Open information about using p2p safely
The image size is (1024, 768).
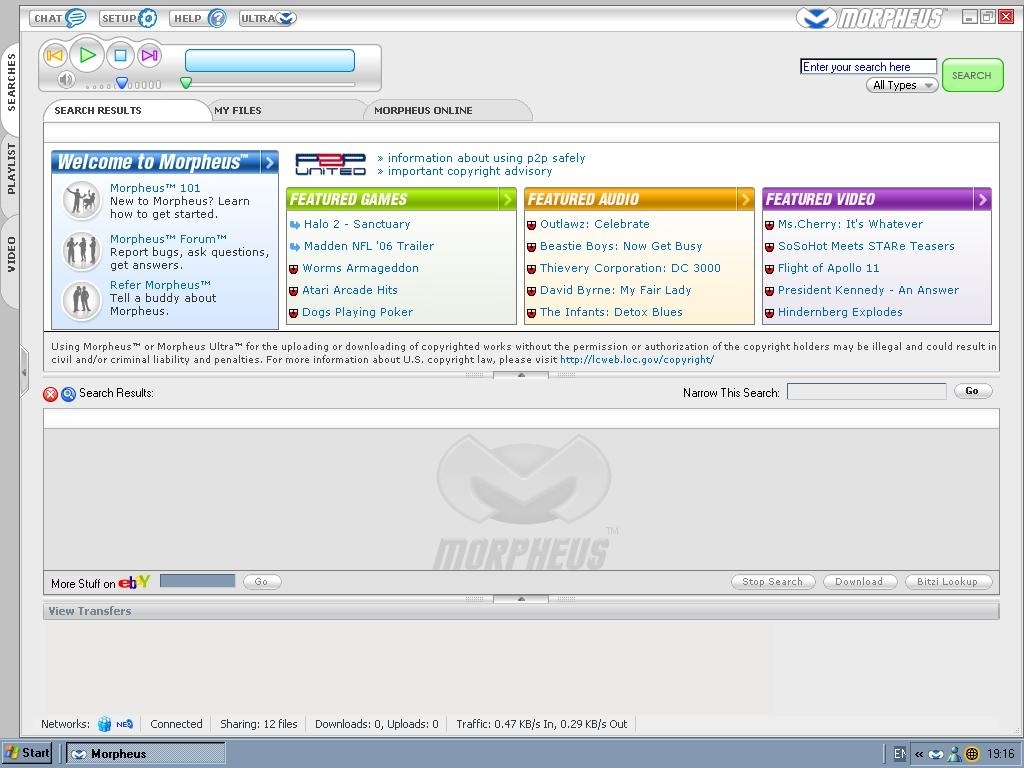pyautogui.click(x=486, y=158)
